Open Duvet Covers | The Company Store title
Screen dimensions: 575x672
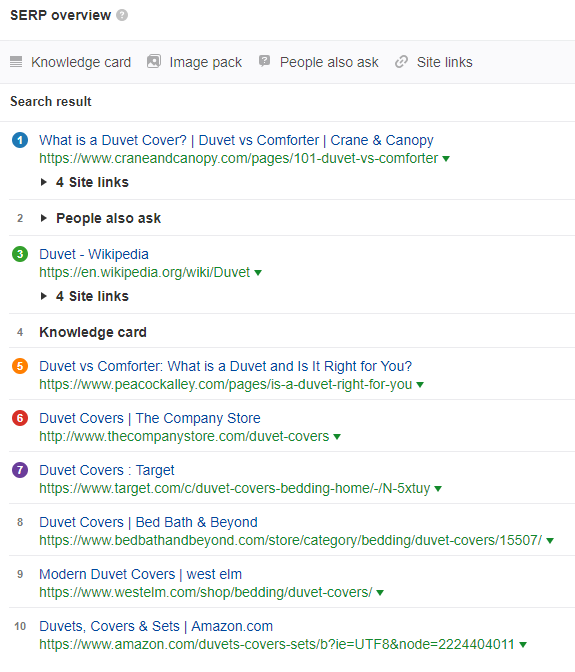tap(150, 418)
